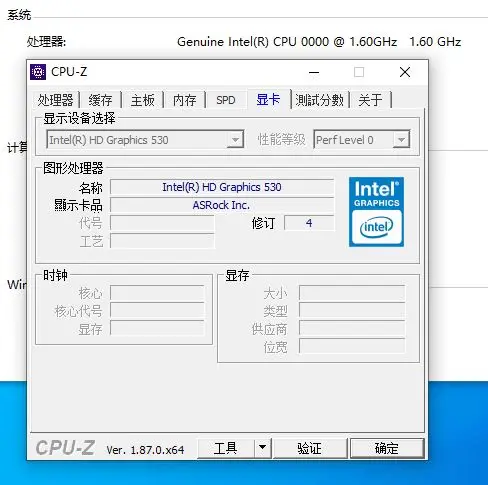Click the 位宽 bus width field
Viewport: 488px width, 485px height.
352,347
